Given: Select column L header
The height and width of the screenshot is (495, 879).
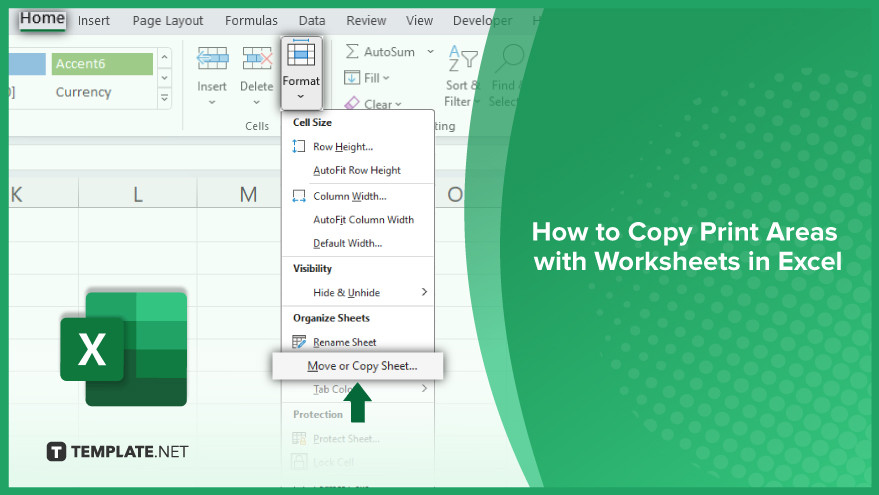Looking at the screenshot, I should (138, 195).
